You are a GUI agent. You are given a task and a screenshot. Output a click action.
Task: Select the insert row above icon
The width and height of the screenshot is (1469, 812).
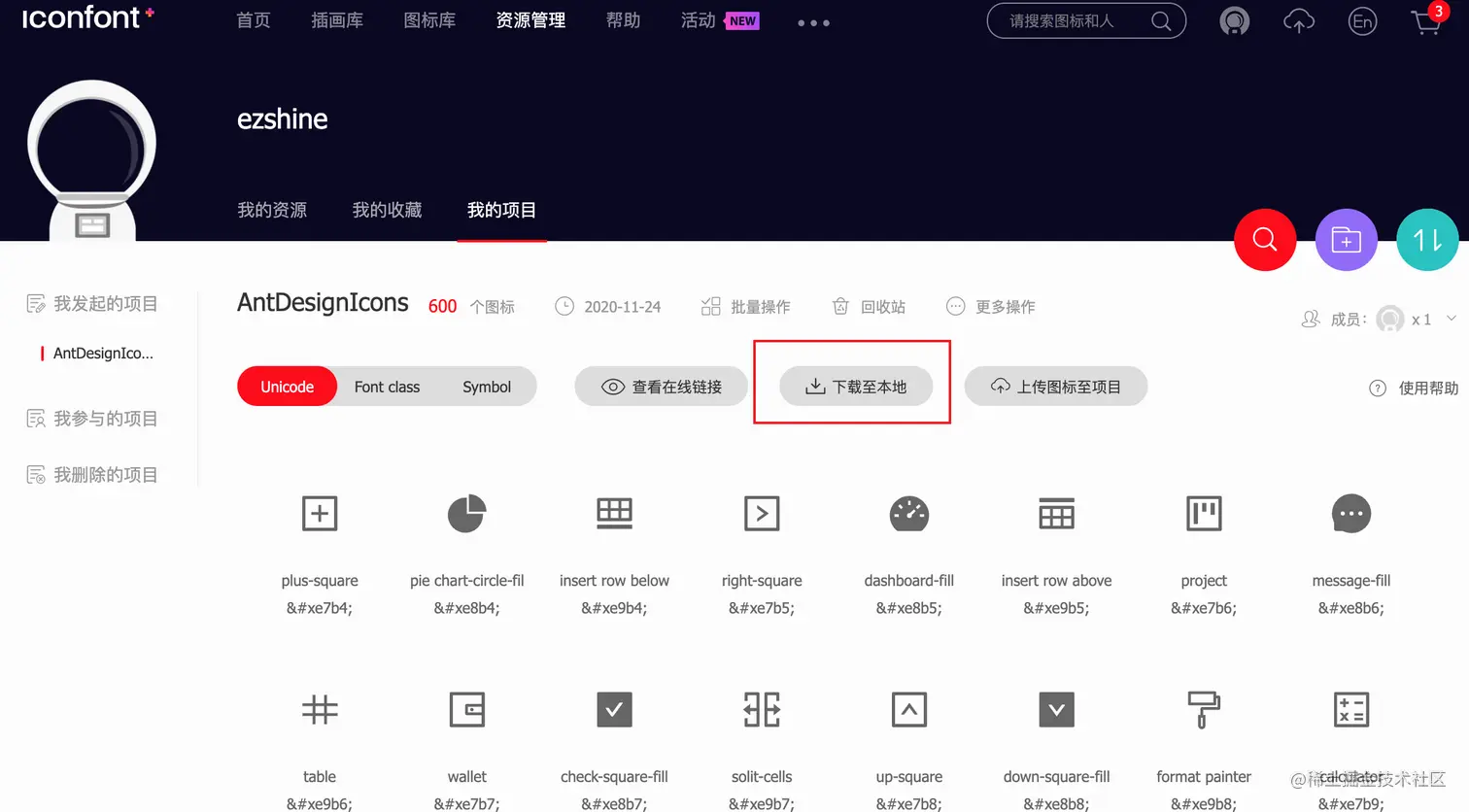1056,513
